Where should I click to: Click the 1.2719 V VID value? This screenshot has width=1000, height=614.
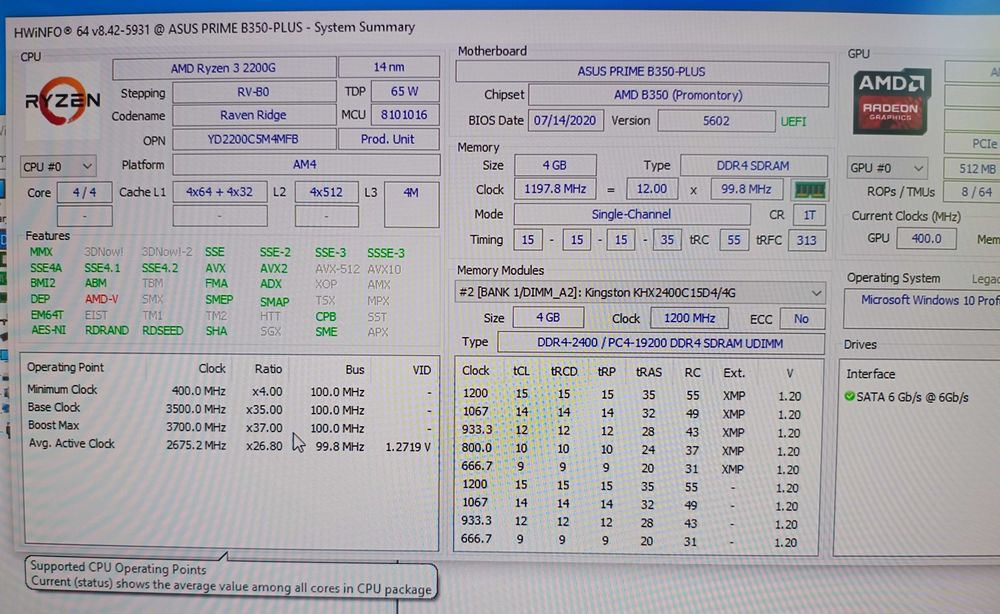click(x=408, y=447)
